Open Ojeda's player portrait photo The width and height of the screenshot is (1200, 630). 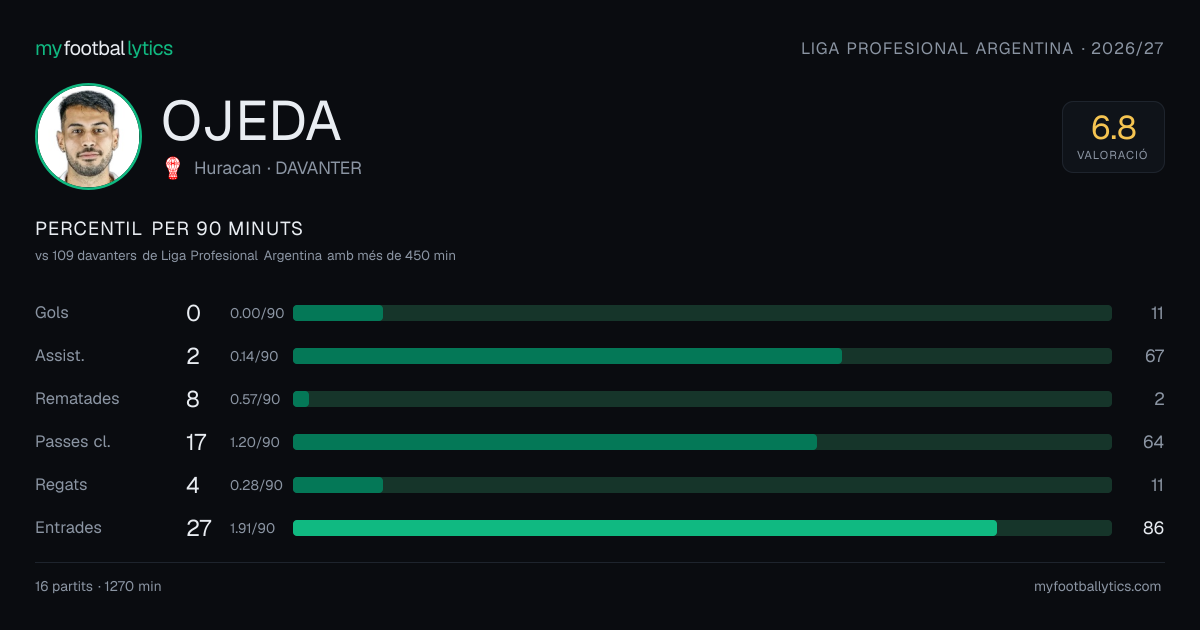tap(88, 136)
